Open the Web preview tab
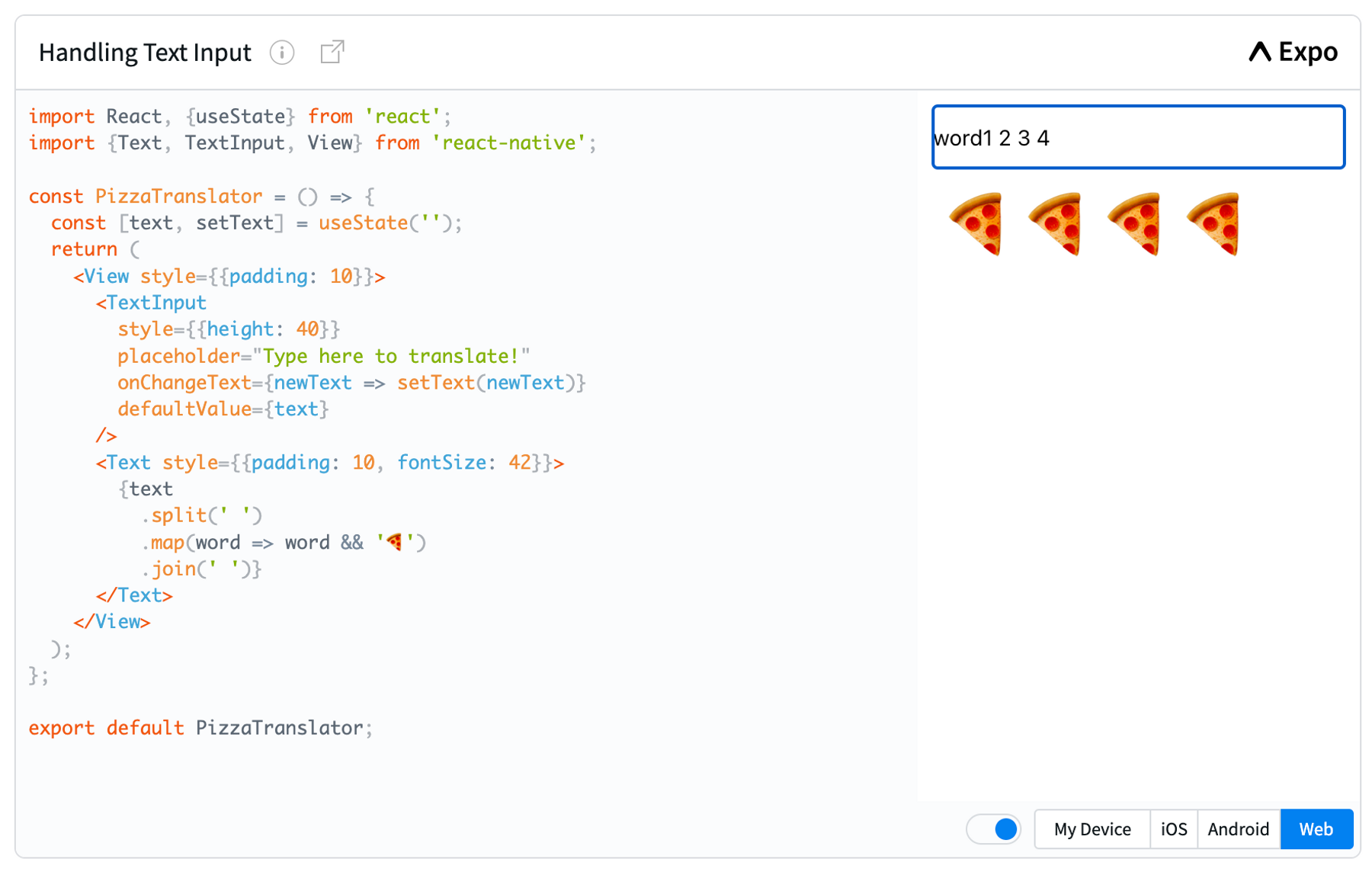Image resolution: width=1372 pixels, height=875 pixels. pos(1316,829)
